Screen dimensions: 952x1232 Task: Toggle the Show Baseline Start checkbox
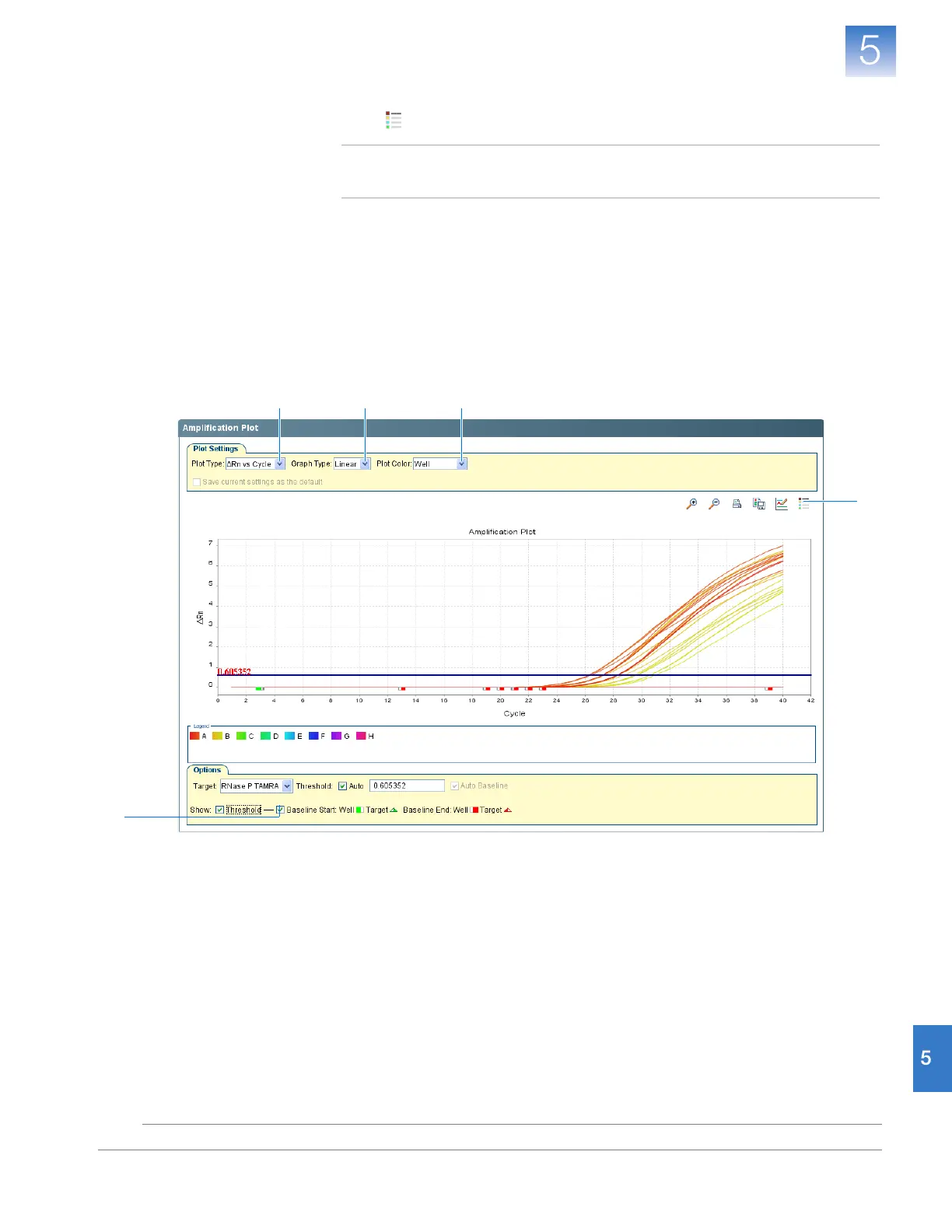(x=280, y=810)
